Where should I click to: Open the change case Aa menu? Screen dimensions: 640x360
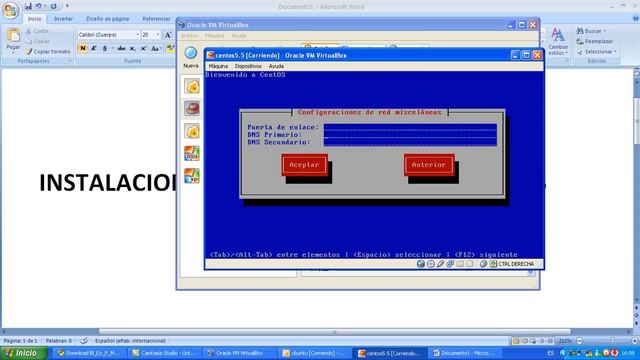coord(156,48)
